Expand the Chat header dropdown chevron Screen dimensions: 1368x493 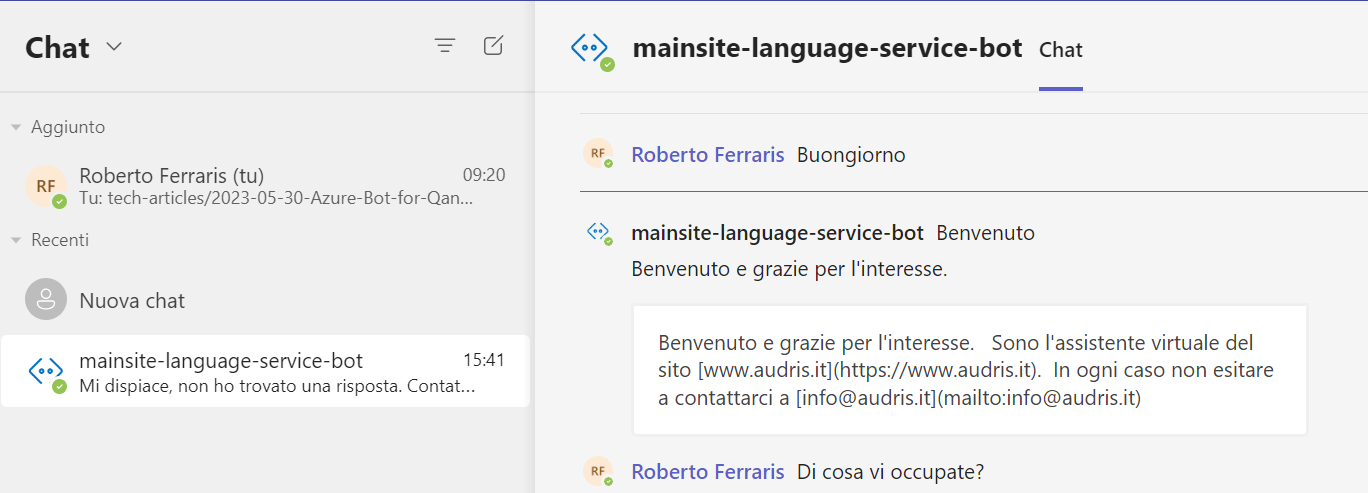click(114, 47)
